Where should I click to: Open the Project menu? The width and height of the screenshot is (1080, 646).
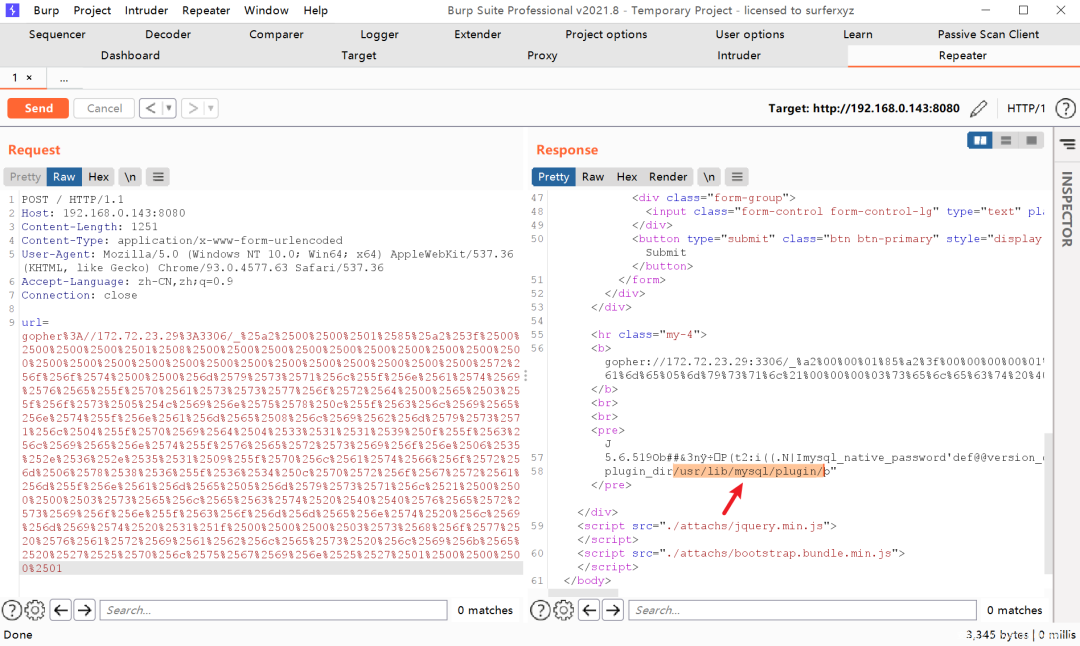click(x=92, y=10)
